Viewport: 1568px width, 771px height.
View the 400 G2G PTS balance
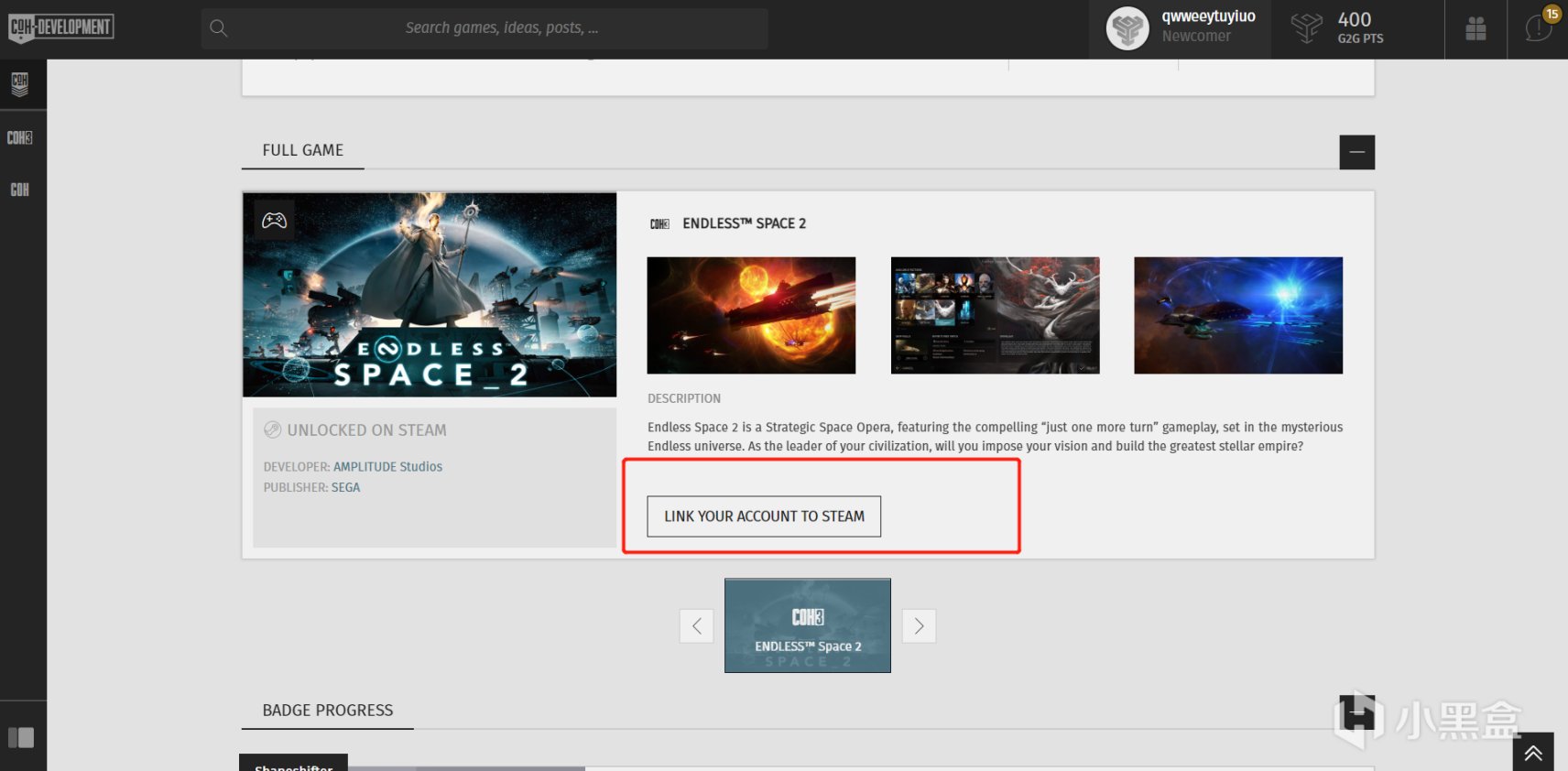1359,27
